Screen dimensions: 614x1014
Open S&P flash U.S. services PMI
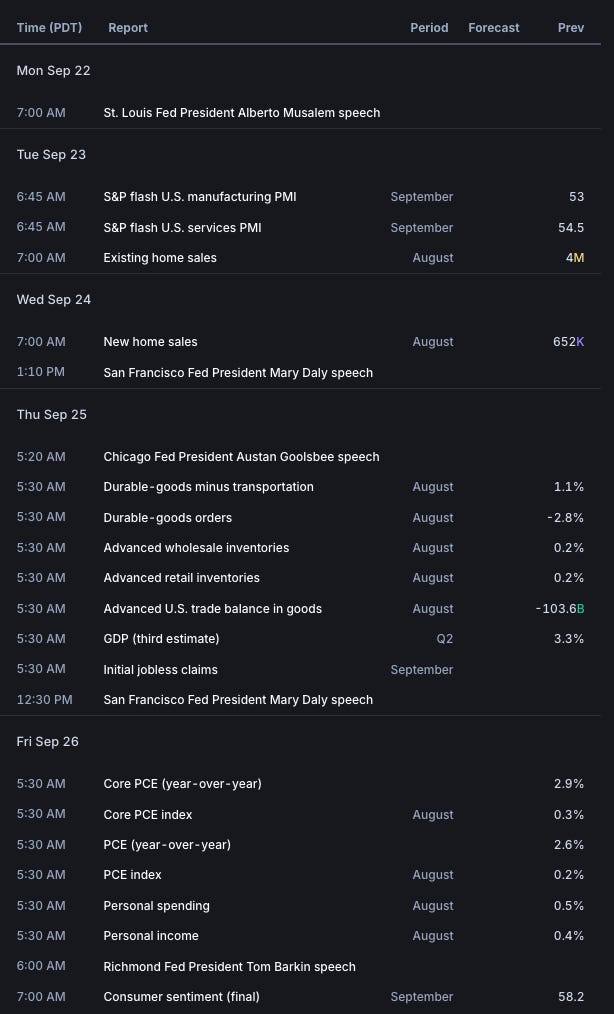182,228
